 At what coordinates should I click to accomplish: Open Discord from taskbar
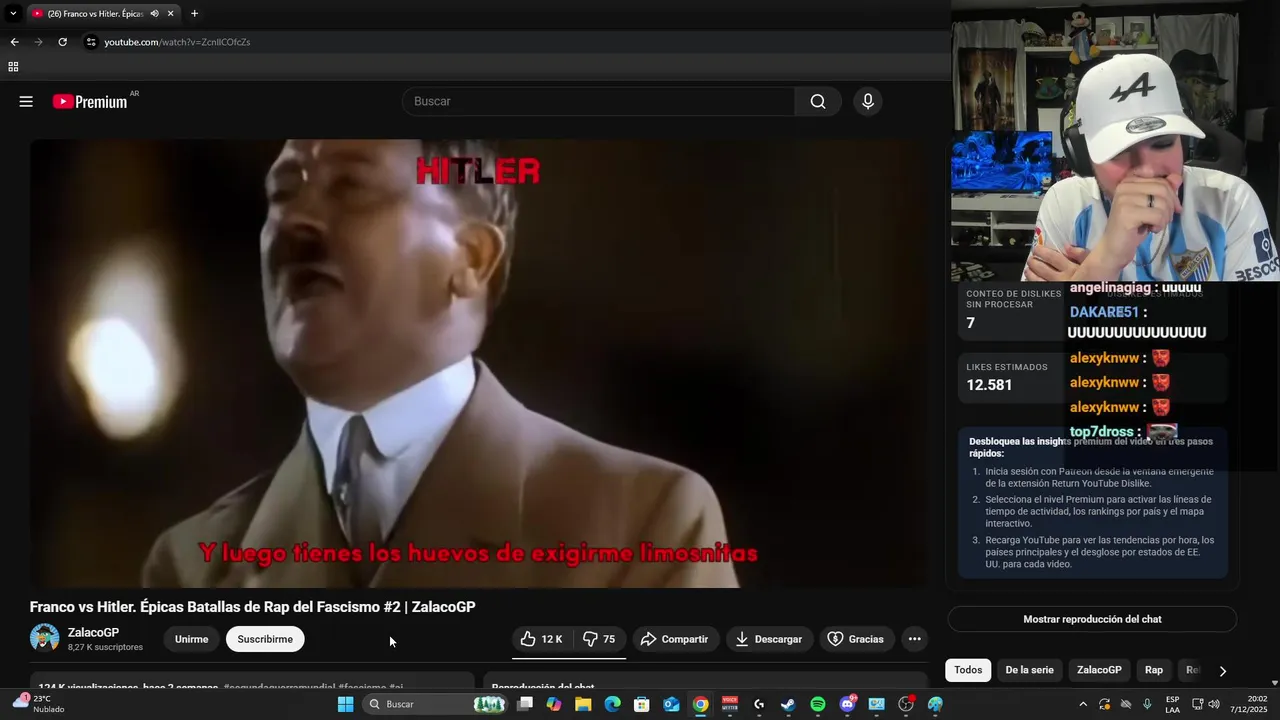tap(847, 704)
